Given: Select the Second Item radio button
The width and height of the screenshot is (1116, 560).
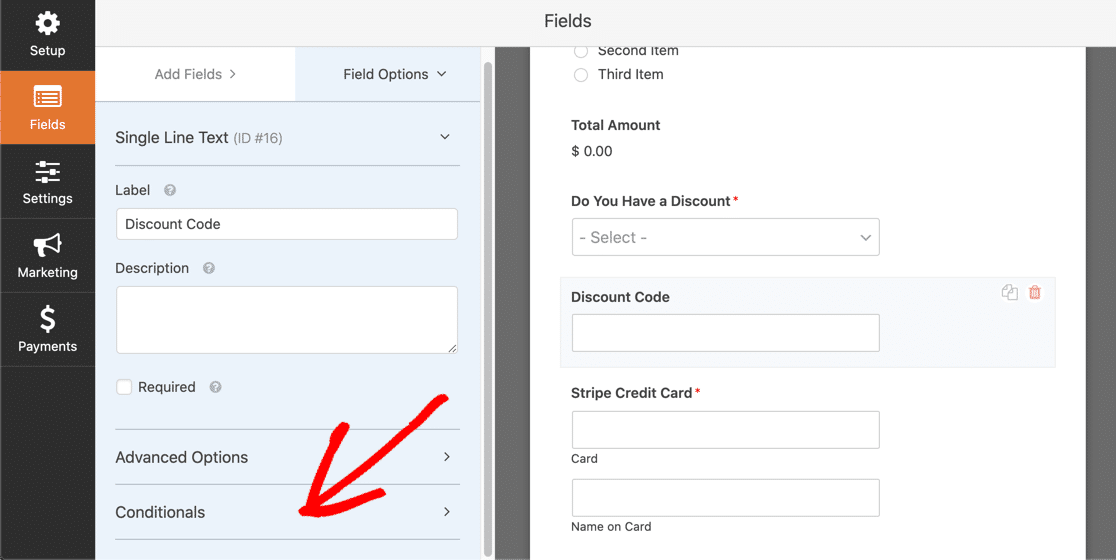Looking at the screenshot, I should [x=581, y=51].
